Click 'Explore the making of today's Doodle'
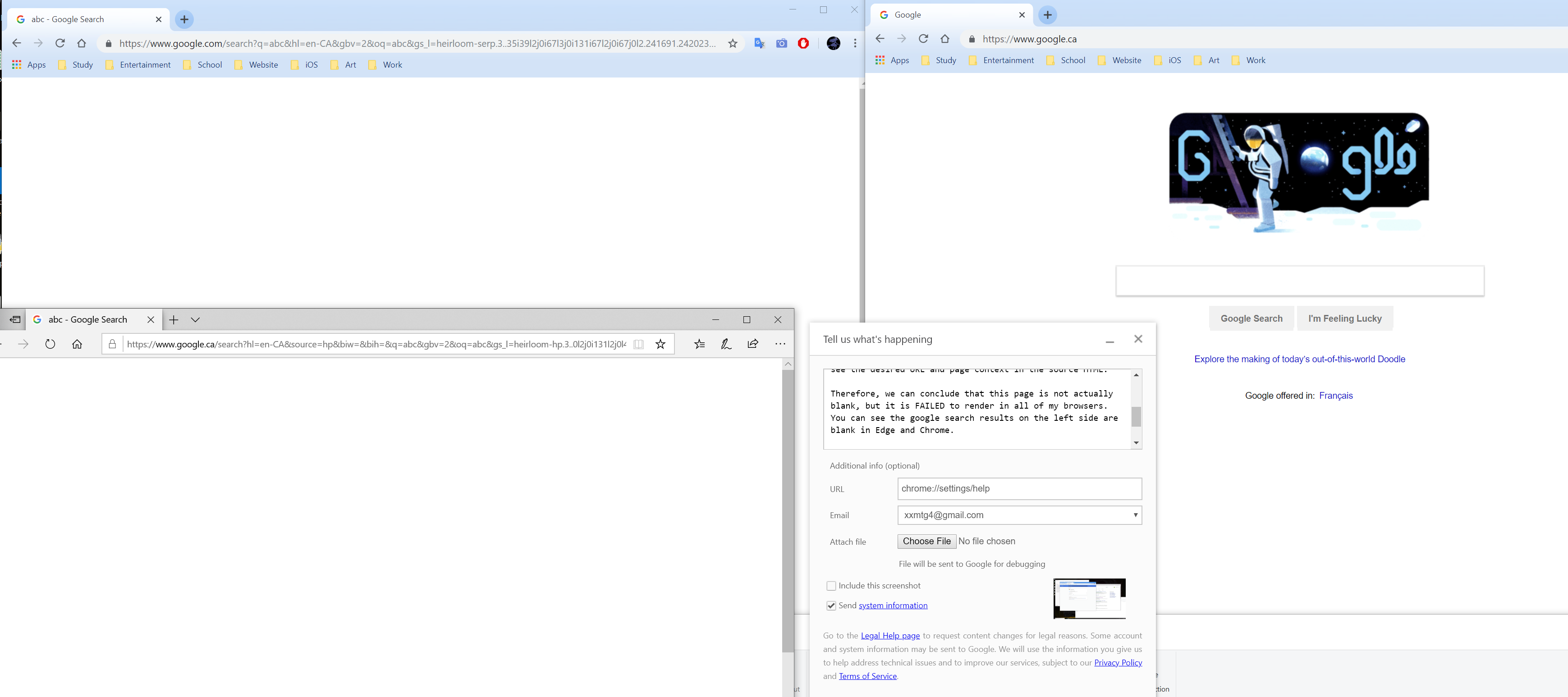Image resolution: width=1568 pixels, height=697 pixels. tap(1299, 358)
